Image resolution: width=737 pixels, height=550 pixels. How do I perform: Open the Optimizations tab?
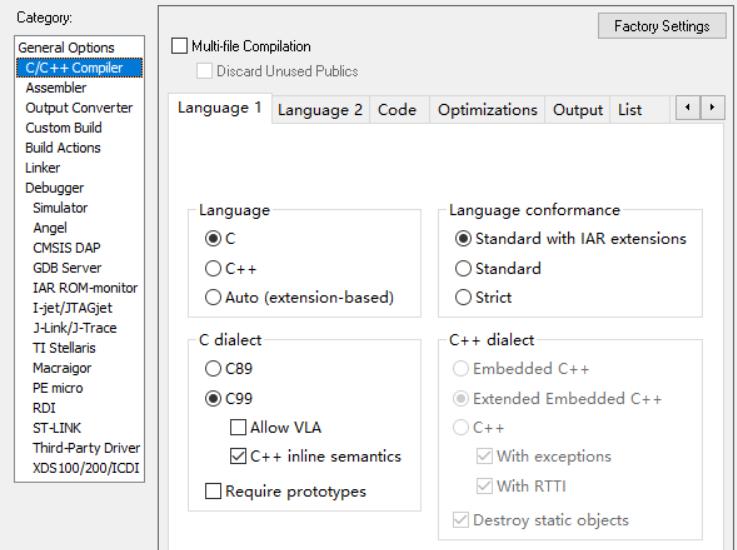pos(488,110)
